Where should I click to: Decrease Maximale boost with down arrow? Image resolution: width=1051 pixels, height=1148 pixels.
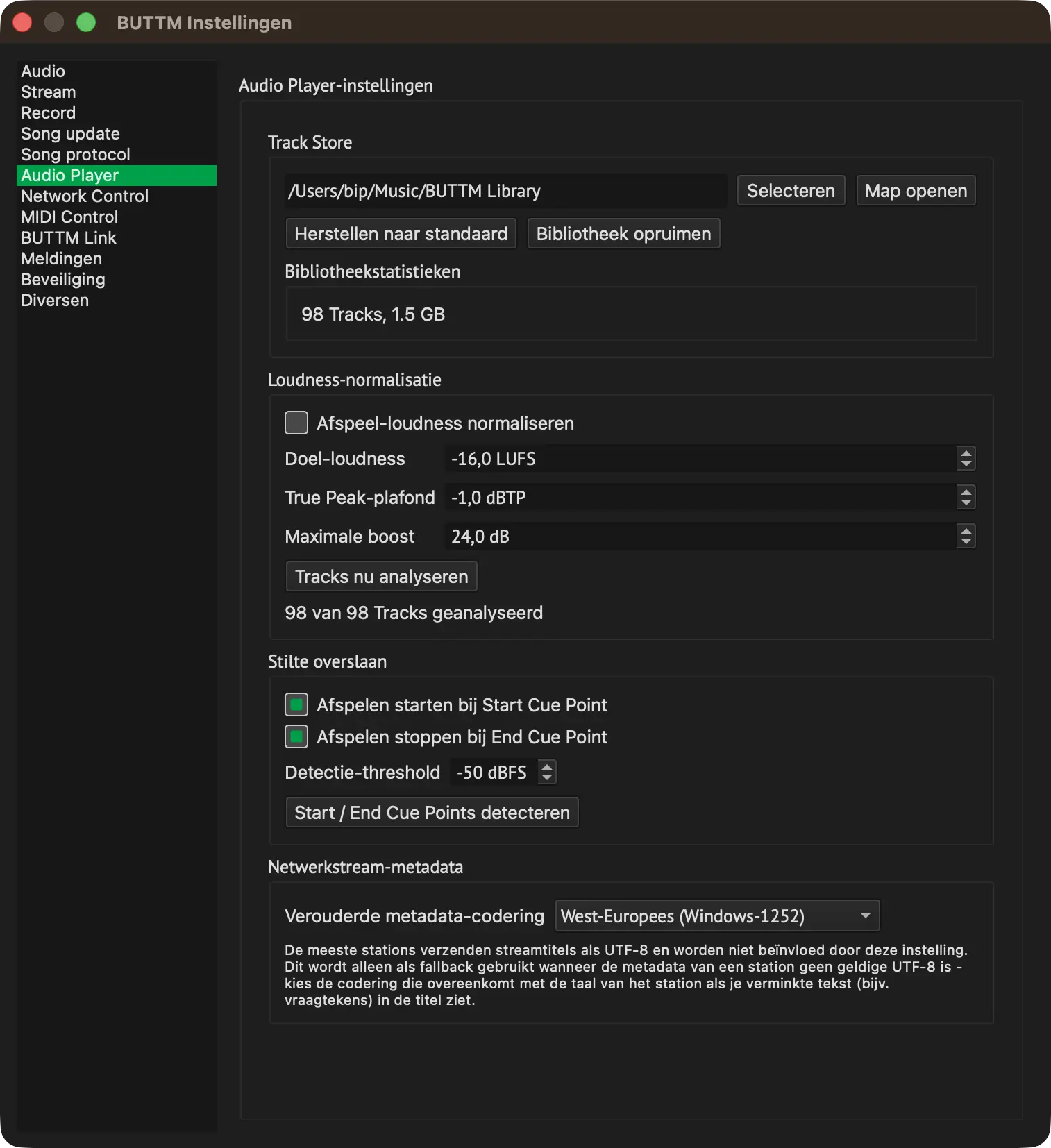(x=966, y=543)
